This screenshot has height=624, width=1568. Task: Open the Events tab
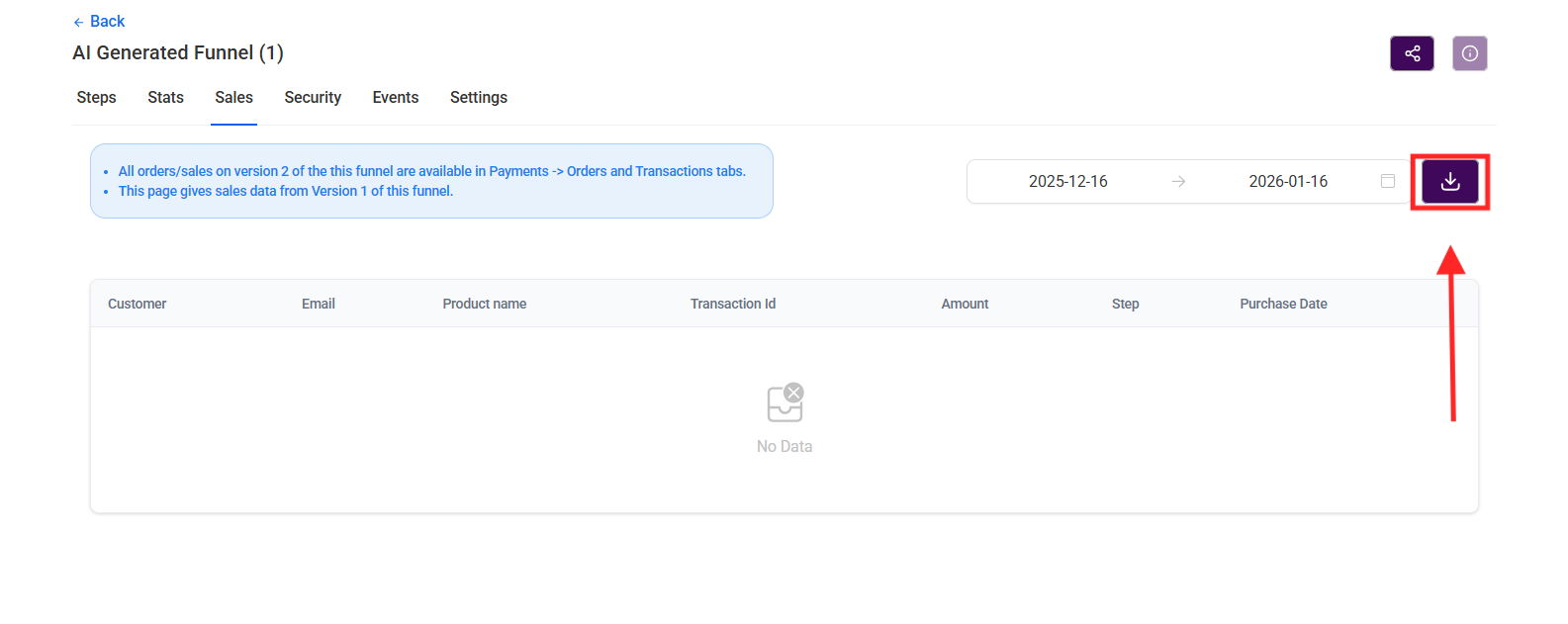[396, 97]
